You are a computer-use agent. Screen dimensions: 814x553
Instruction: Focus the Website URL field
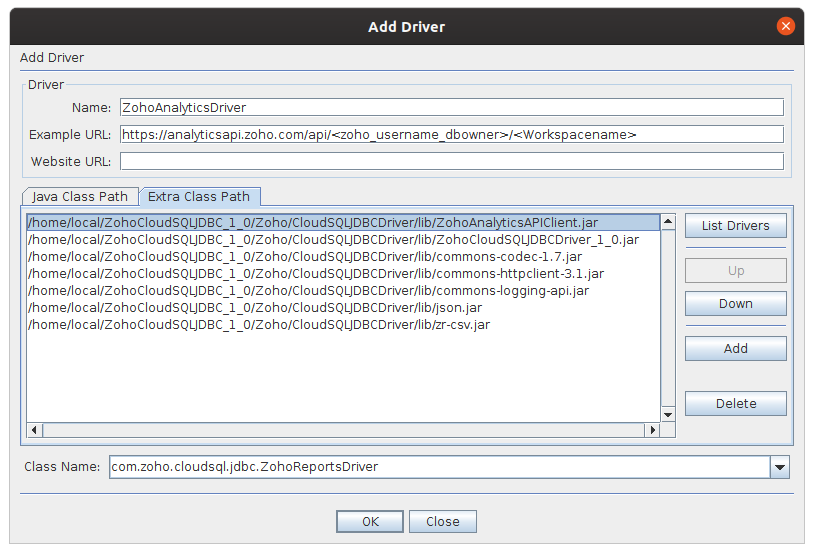(451, 161)
